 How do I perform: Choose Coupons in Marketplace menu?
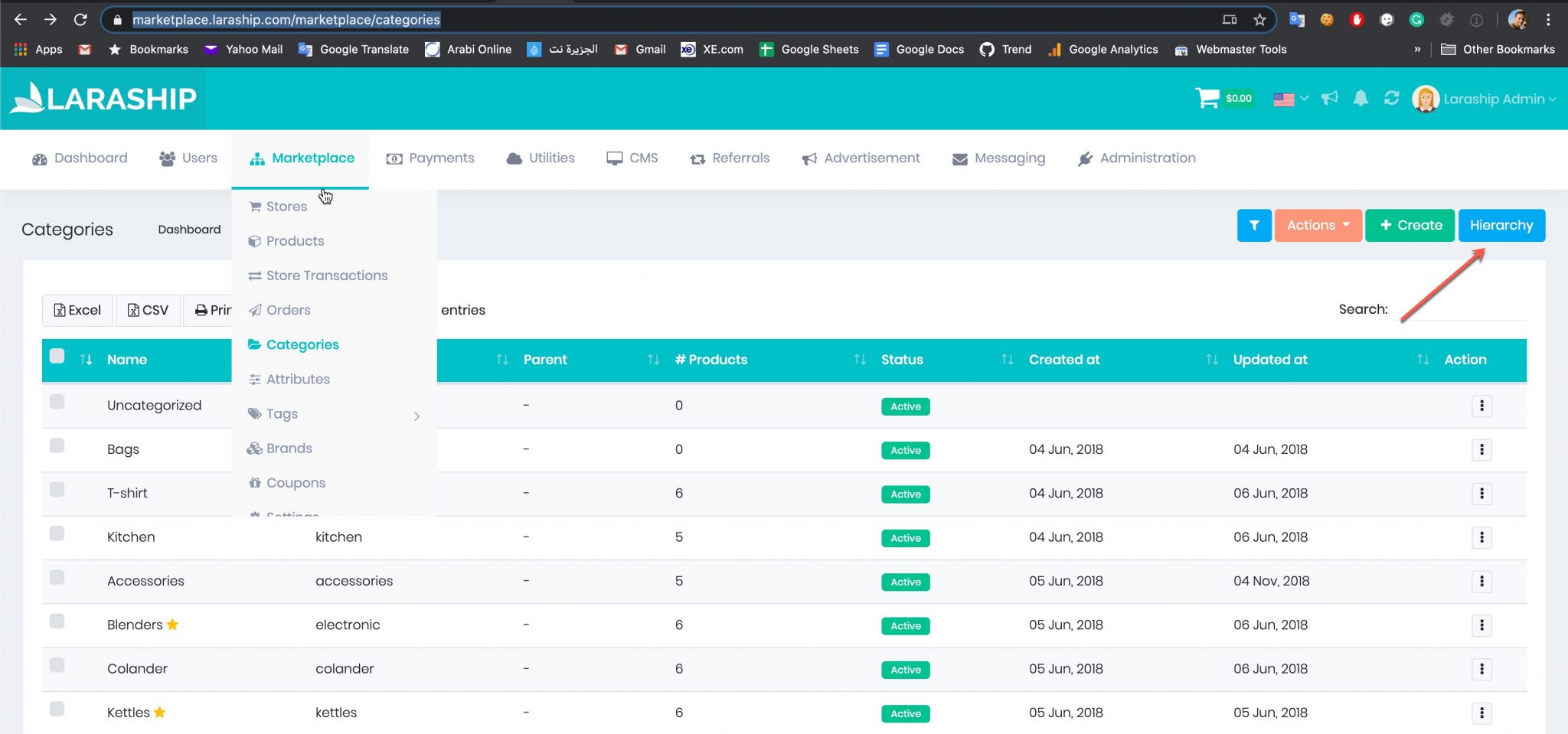[287, 483]
